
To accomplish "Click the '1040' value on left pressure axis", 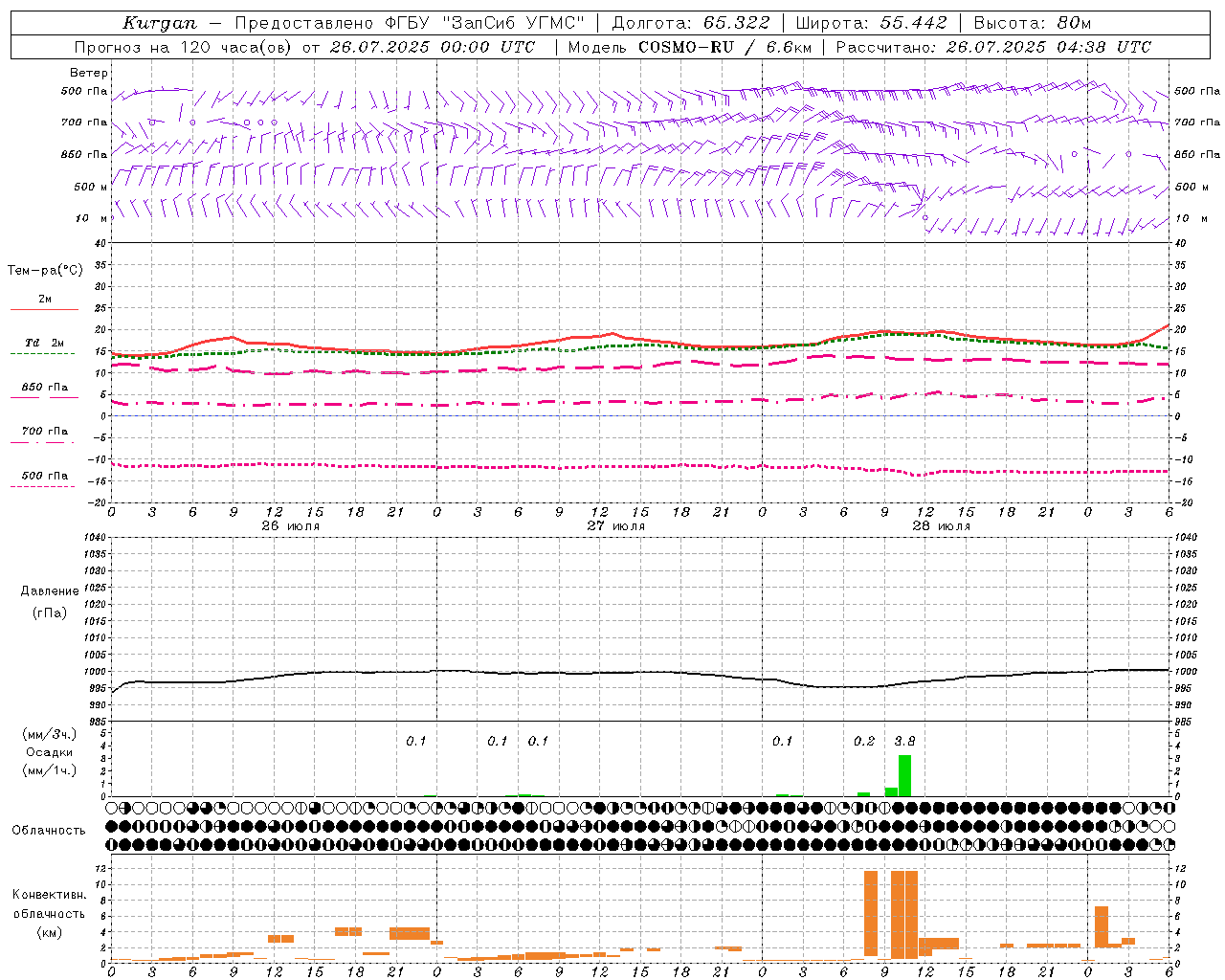I will click(97, 537).
